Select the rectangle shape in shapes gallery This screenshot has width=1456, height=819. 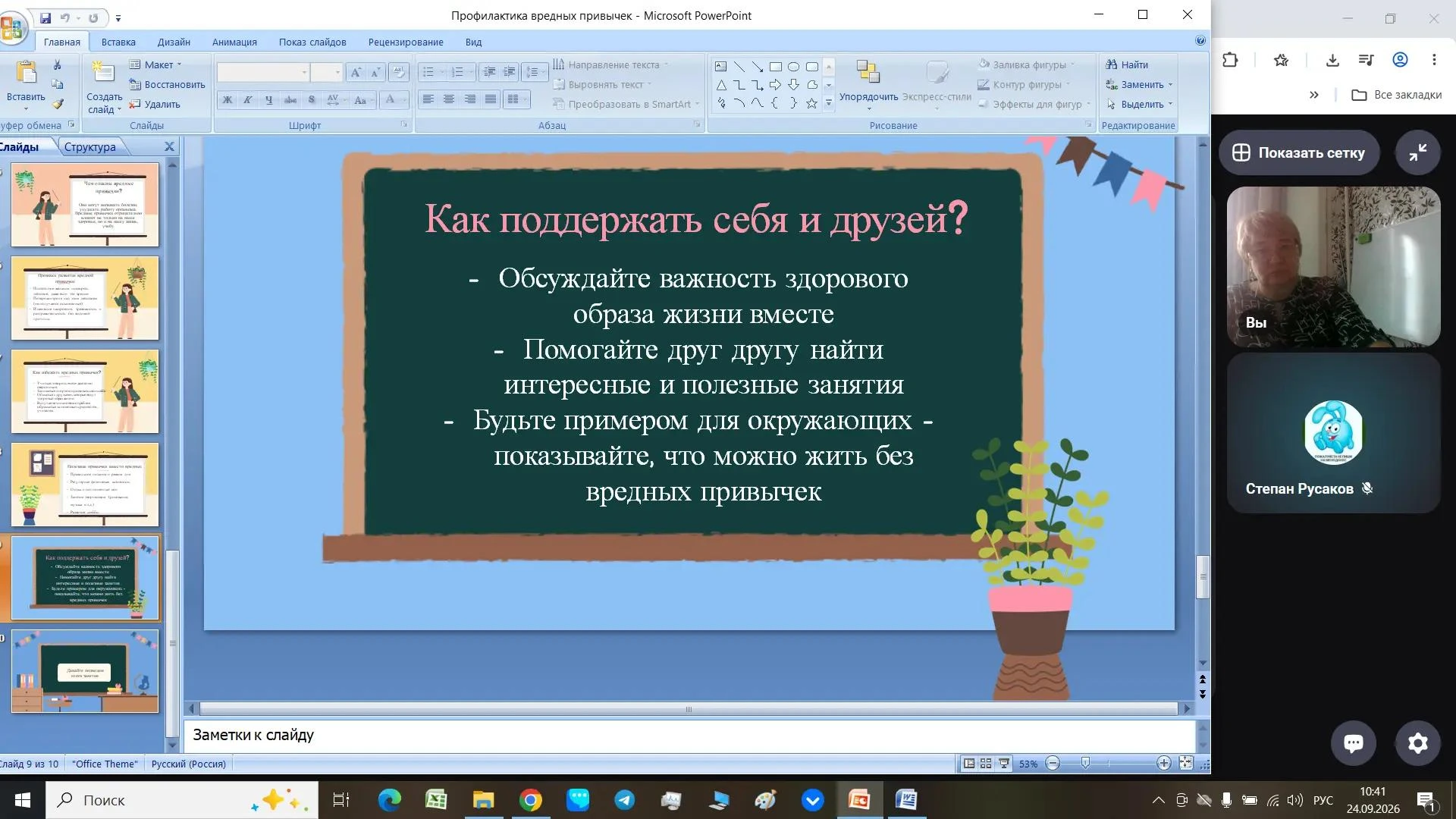[x=775, y=67]
